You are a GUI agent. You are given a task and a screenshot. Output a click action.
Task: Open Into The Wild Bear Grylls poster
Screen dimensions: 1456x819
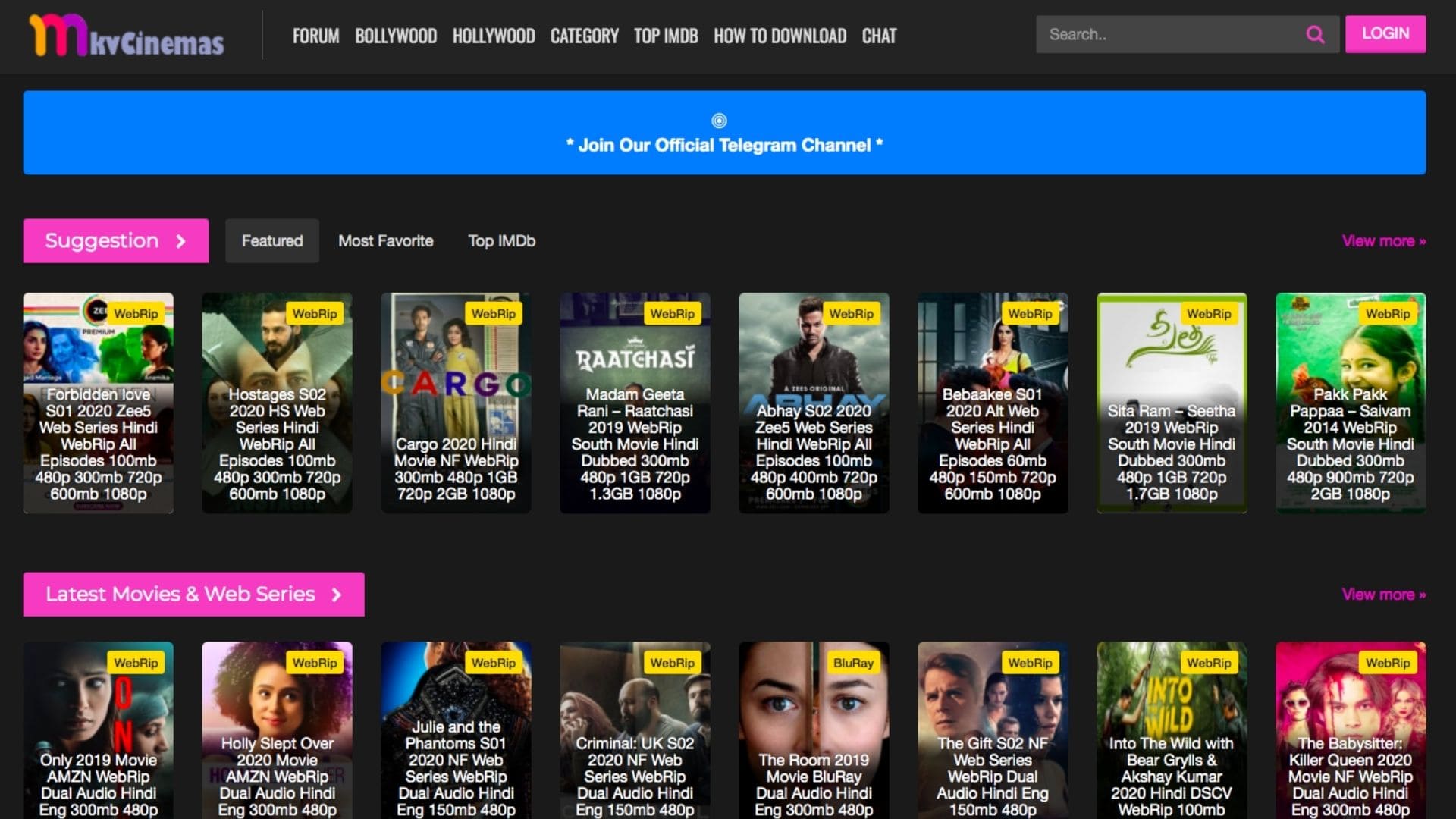[1172, 730]
